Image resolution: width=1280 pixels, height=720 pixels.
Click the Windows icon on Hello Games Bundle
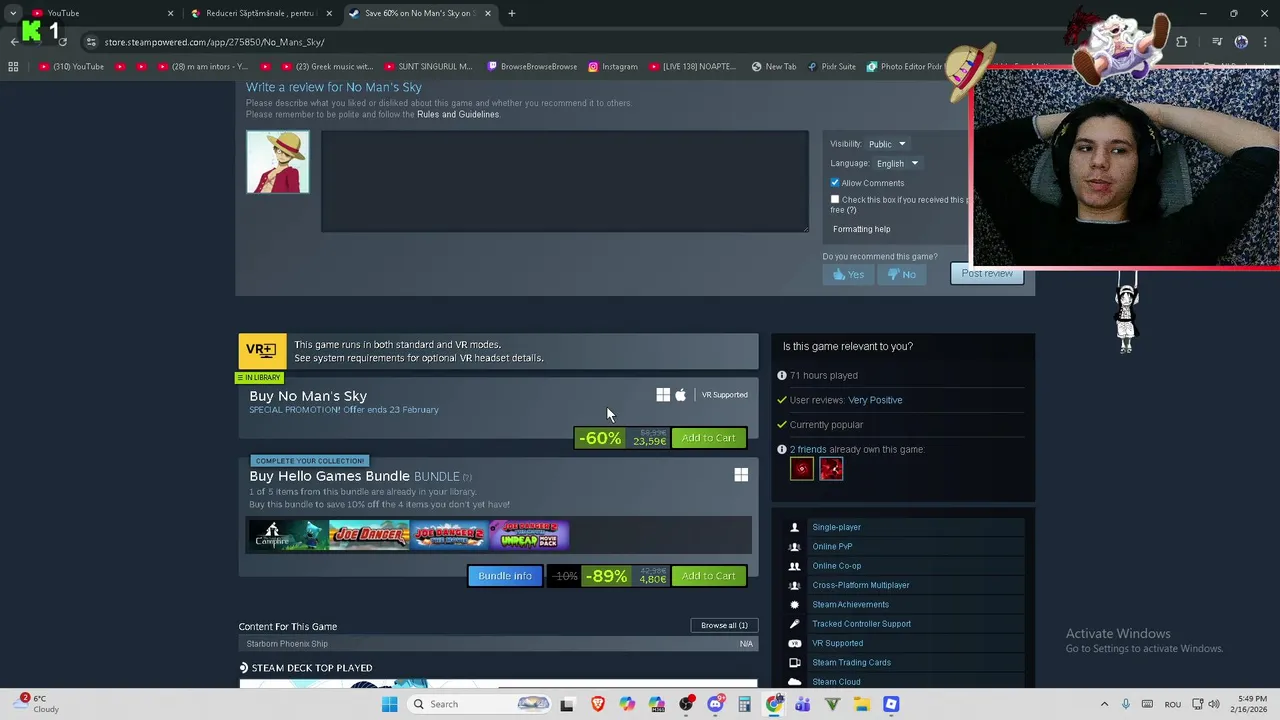pyautogui.click(x=741, y=475)
